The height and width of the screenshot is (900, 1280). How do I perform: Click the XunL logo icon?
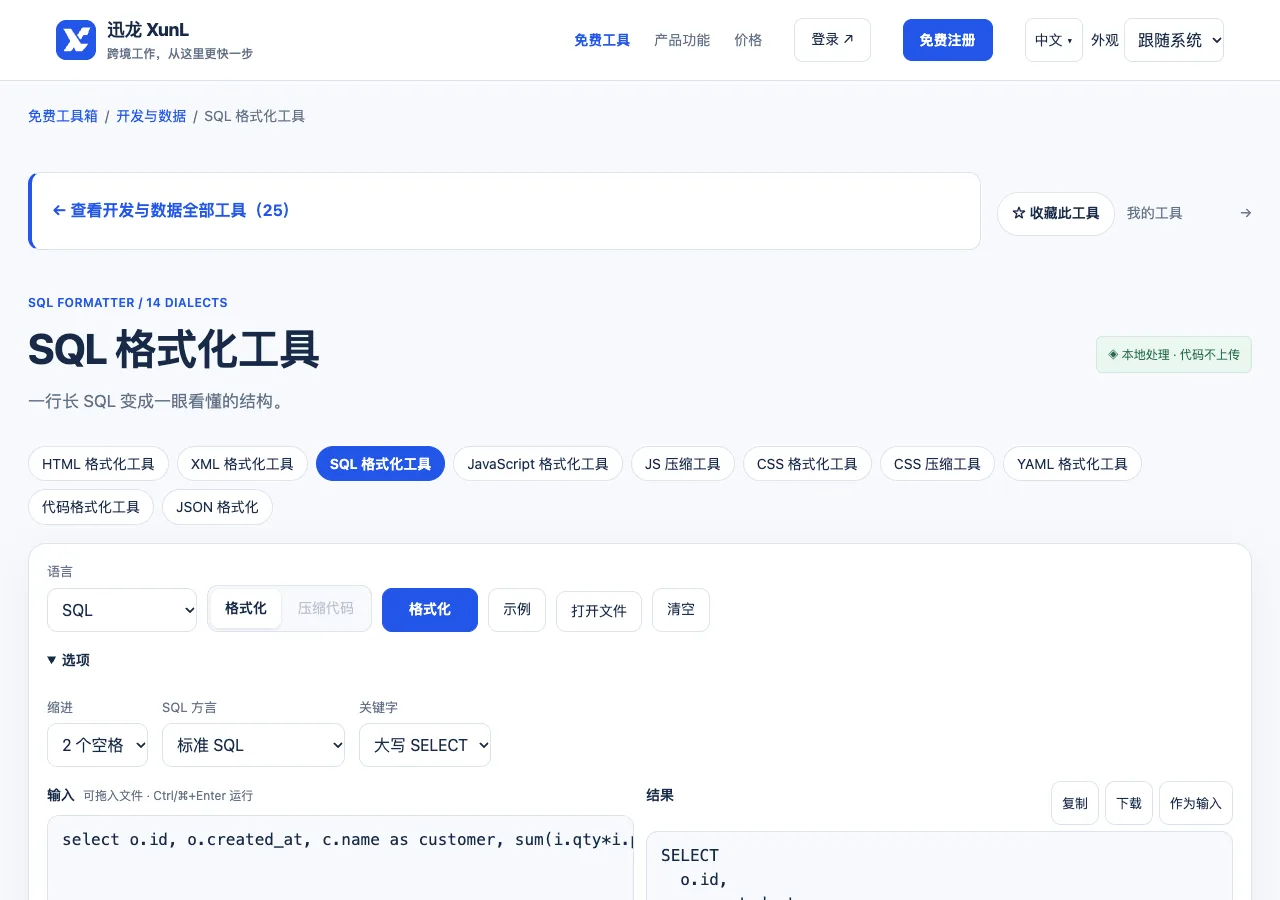(x=76, y=40)
